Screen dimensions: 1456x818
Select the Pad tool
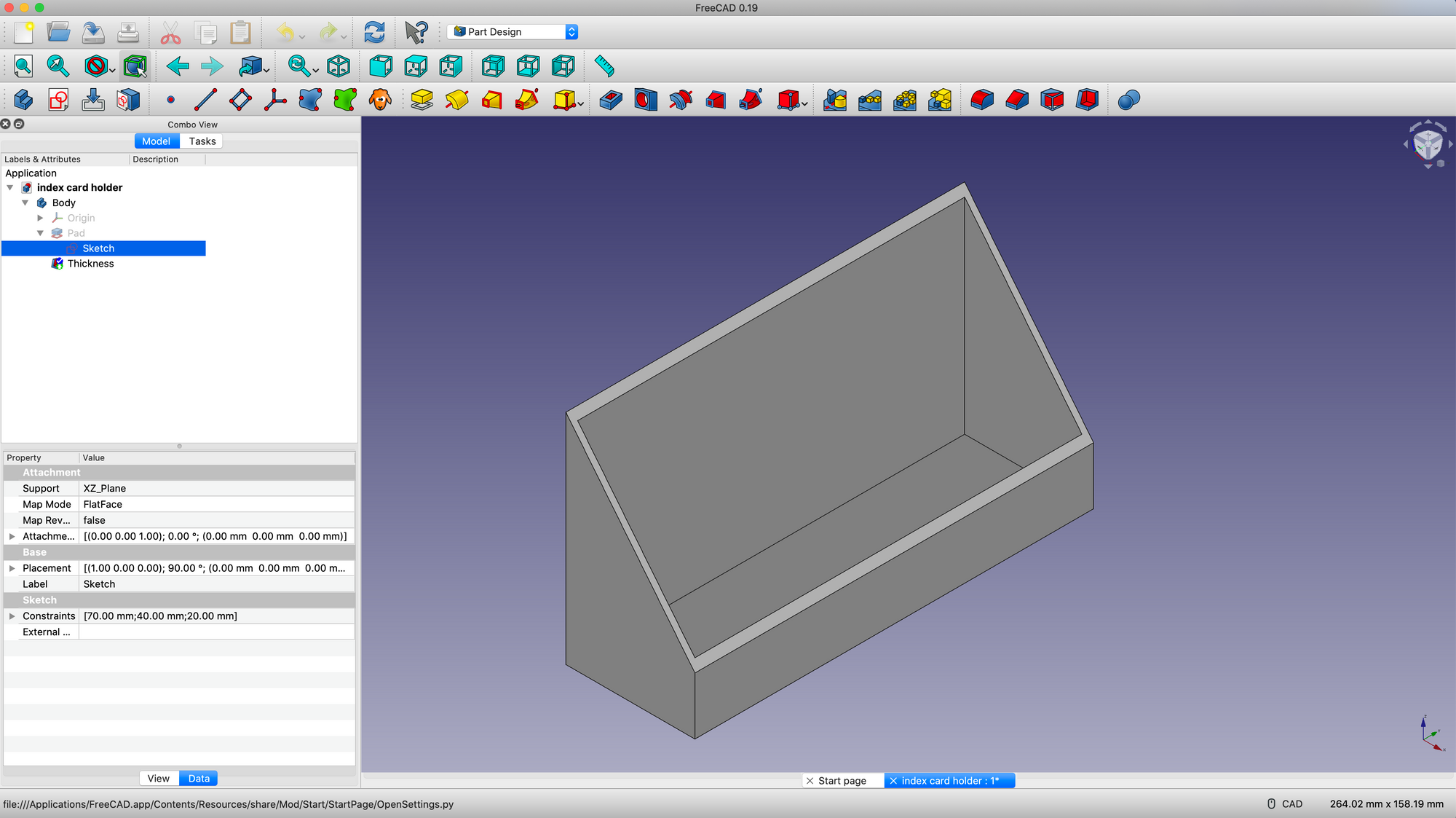point(423,100)
